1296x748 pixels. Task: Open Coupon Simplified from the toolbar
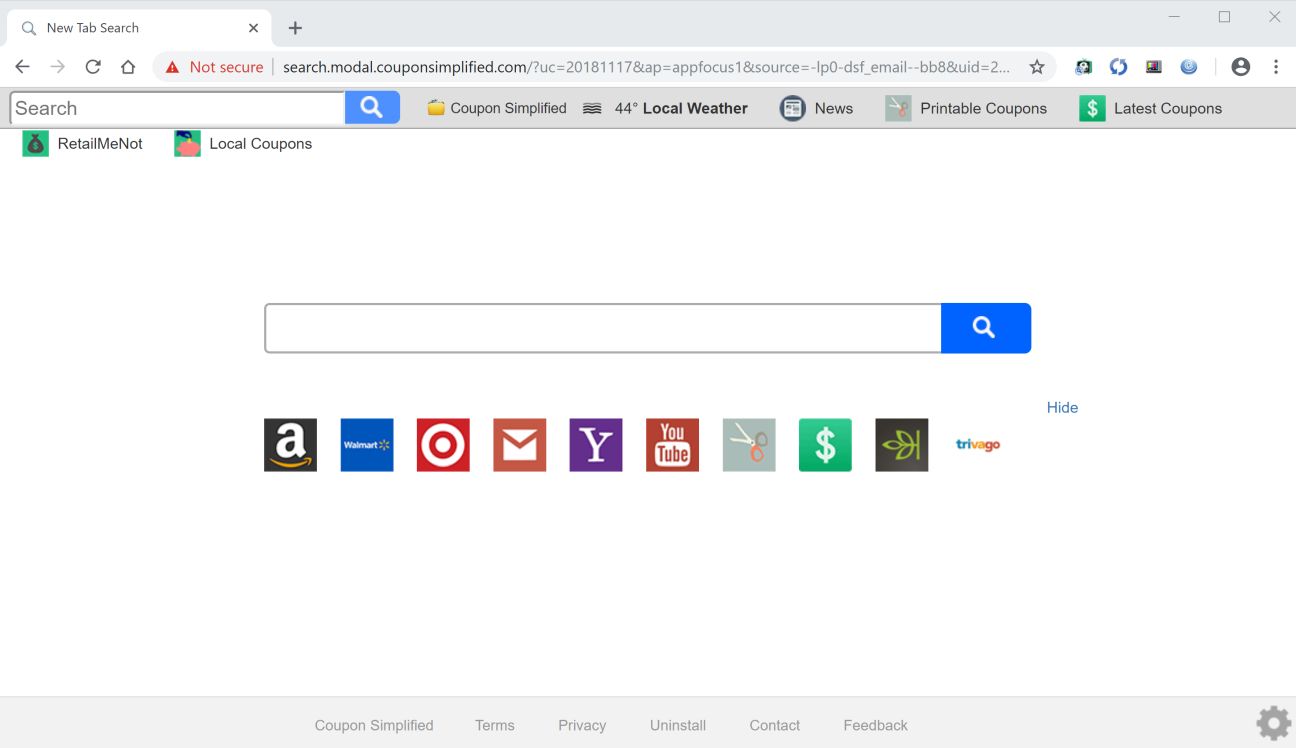pos(497,108)
